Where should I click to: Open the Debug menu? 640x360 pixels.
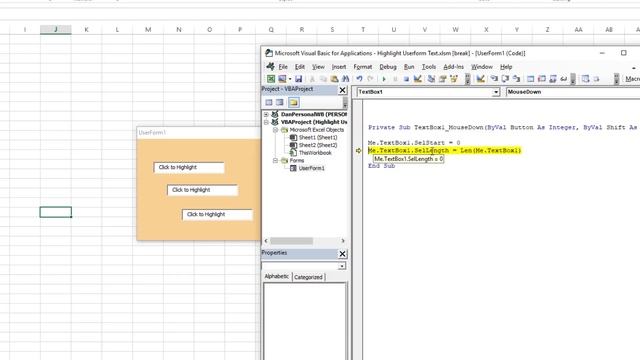(388, 67)
